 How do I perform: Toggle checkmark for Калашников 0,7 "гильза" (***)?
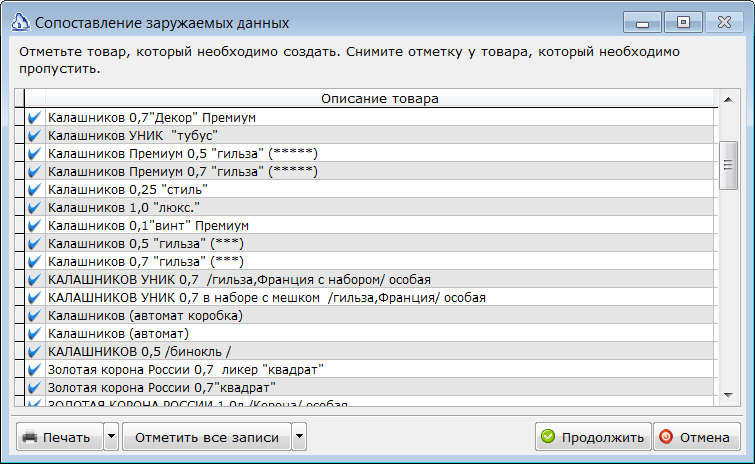tap(35, 261)
